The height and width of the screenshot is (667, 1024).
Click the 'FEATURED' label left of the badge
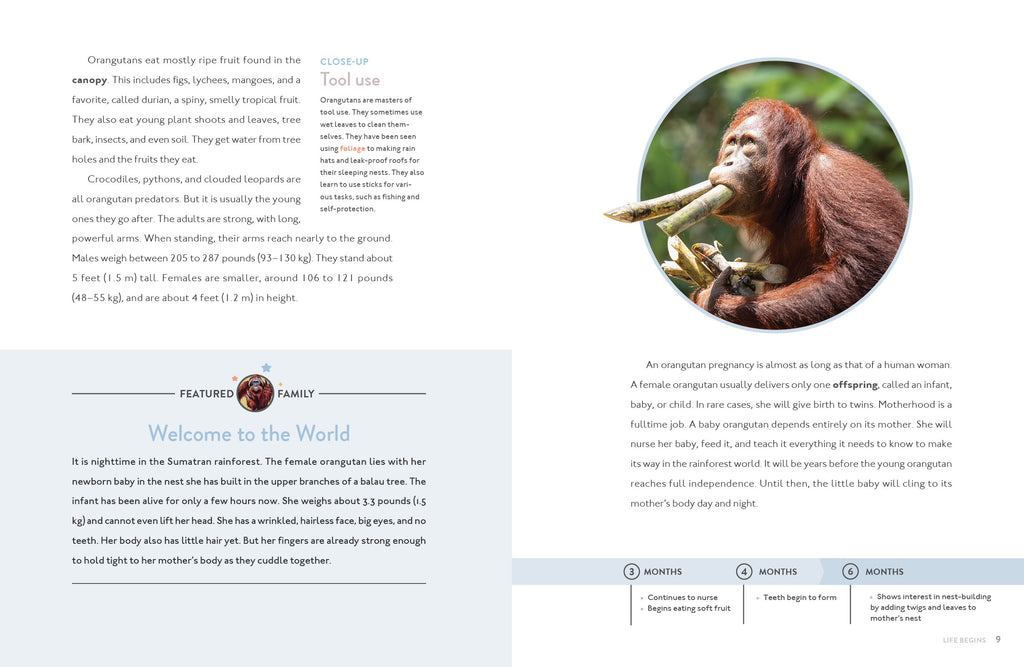206,394
